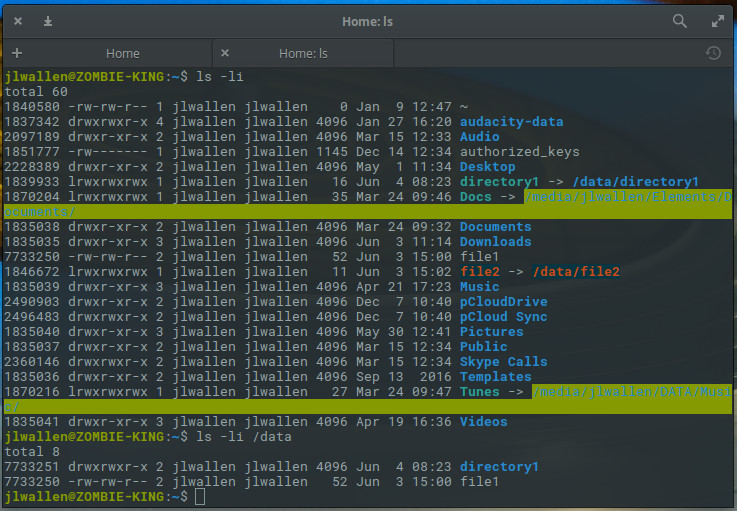737x511 pixels.
Task: Toggle fullscreen with the expand arrows icon
Action: [717, 20]
